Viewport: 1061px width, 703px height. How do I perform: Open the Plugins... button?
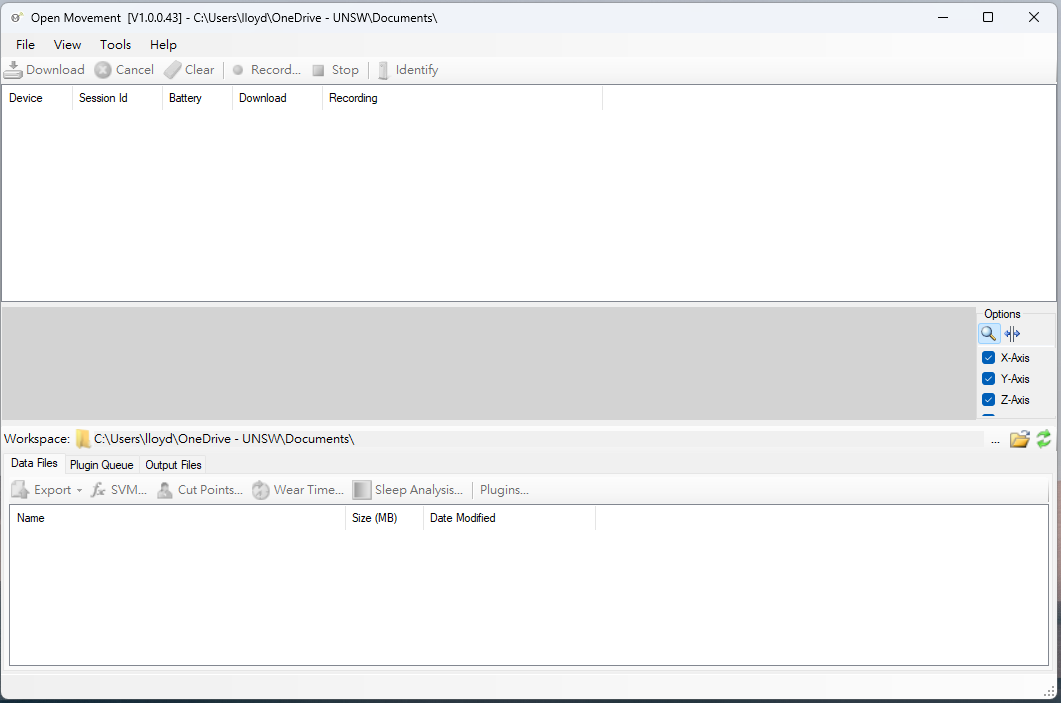504,490
